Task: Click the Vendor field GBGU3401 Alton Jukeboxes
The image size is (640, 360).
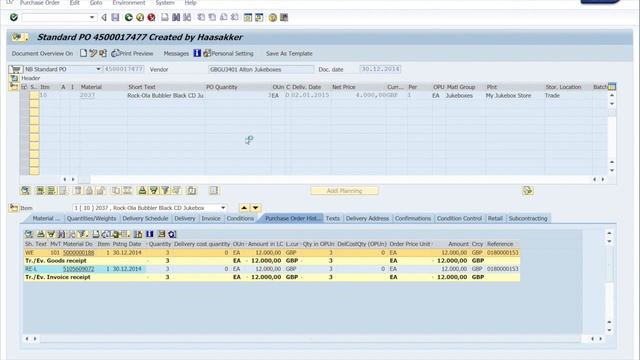Action: pos(261,69)
